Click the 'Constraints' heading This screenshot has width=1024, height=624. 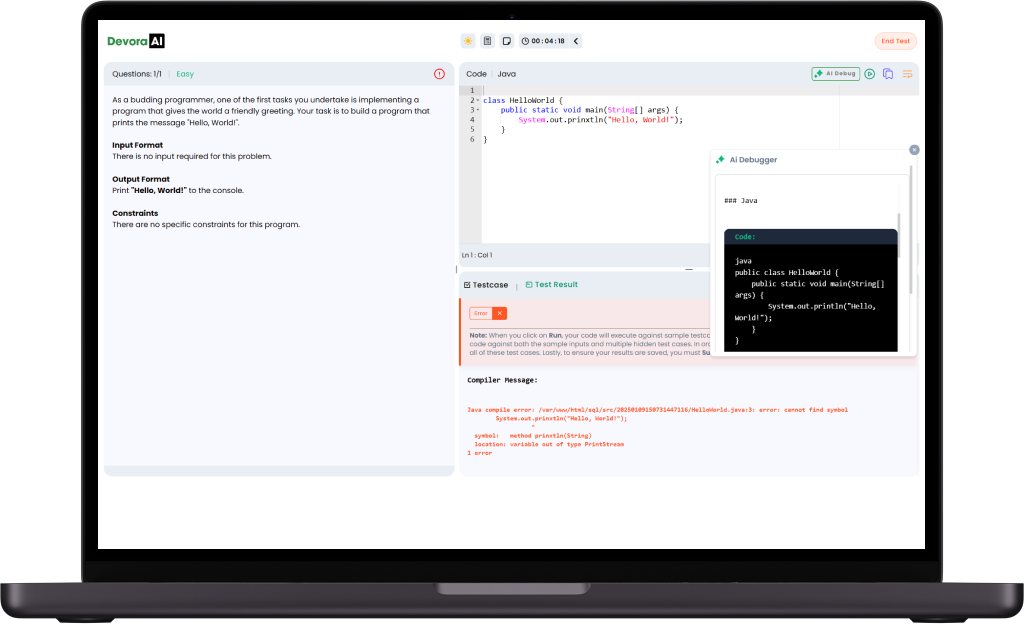tap(135, 213)
